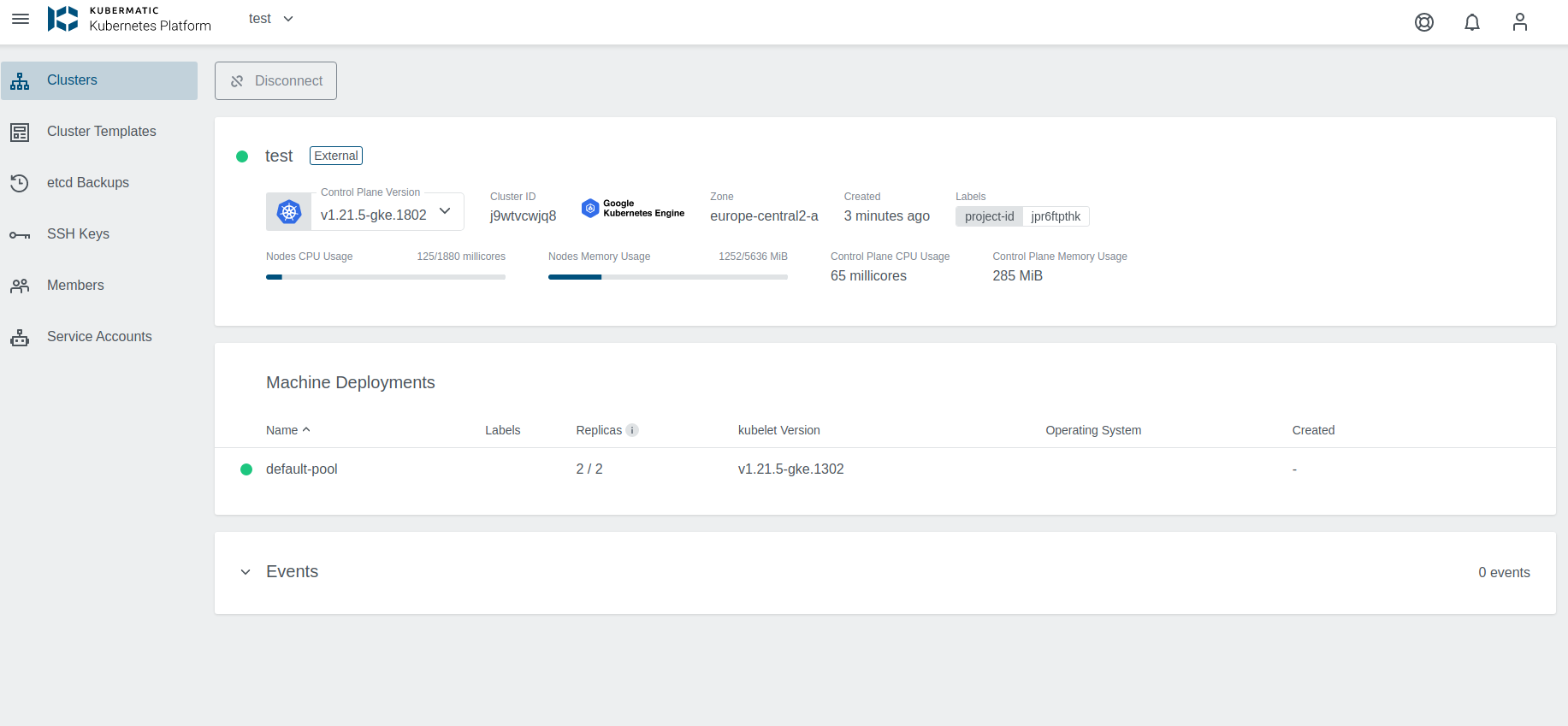Go to Cluster Templates in sidebar

point(101,132)
